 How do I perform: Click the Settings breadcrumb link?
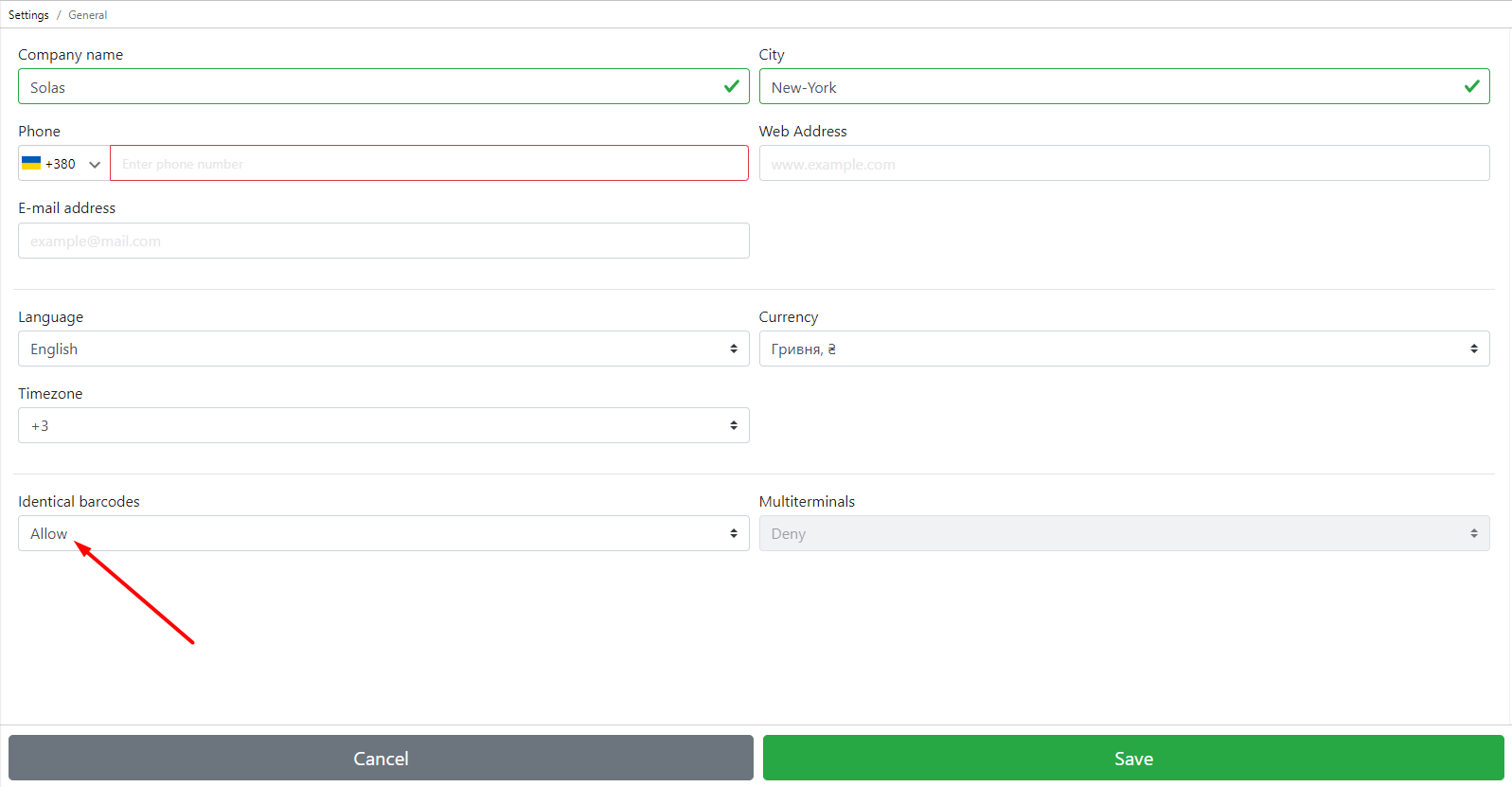(28, 15)
